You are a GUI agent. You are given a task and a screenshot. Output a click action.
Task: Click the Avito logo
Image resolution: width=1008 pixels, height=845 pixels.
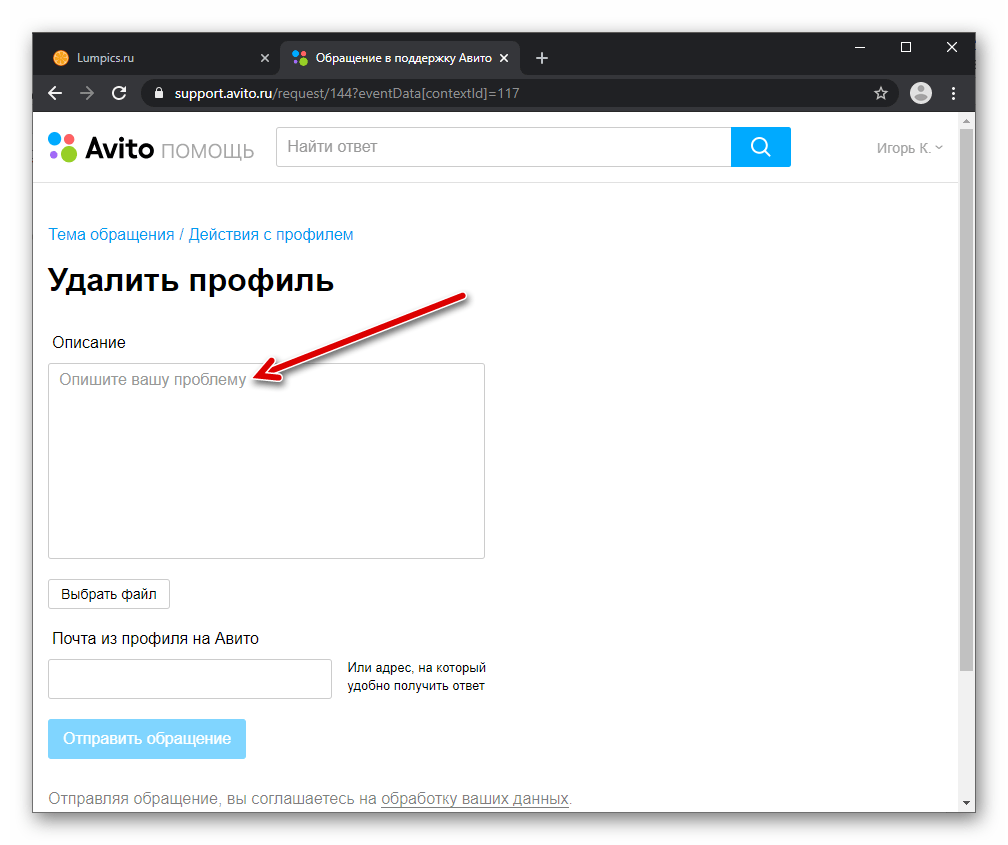tap(101, 148)
